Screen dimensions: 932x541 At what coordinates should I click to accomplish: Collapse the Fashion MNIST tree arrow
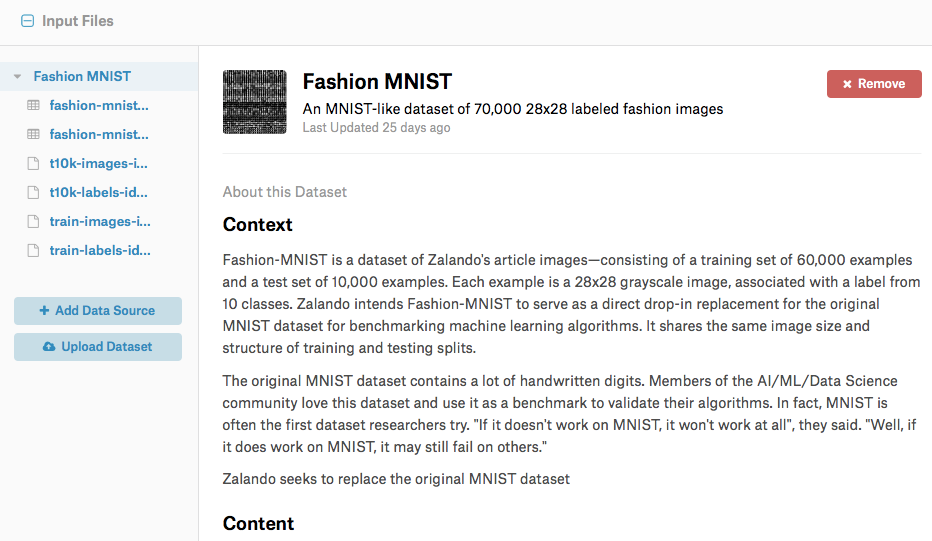[17, 77]
